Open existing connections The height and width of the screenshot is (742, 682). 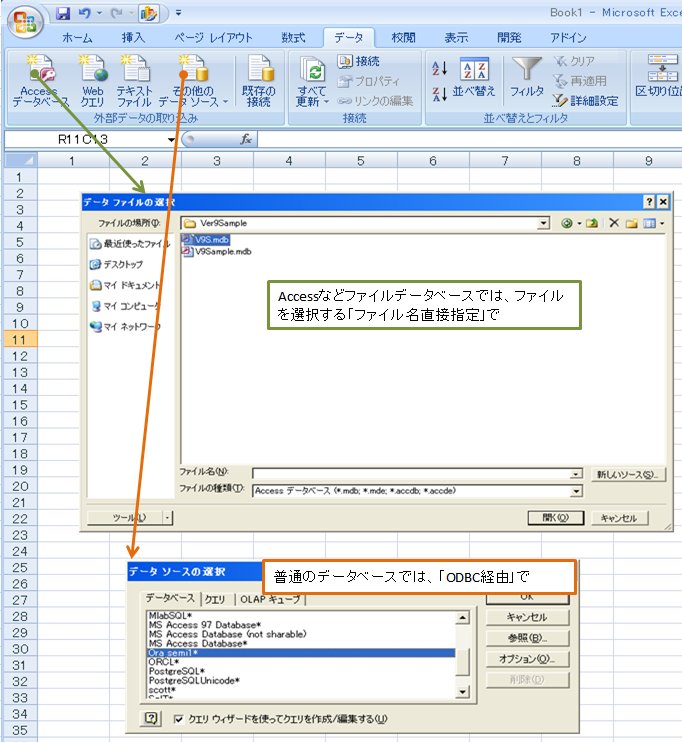tap(258, 81)
